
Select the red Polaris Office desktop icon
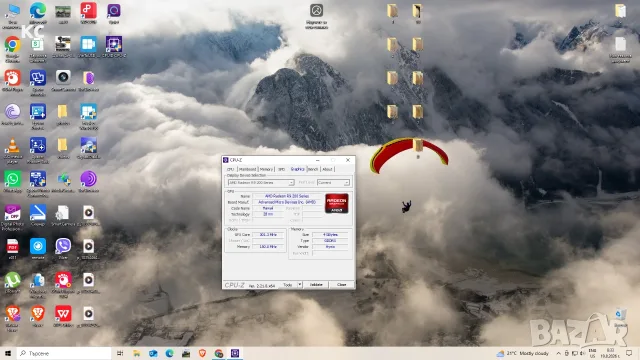coord(88,12)
